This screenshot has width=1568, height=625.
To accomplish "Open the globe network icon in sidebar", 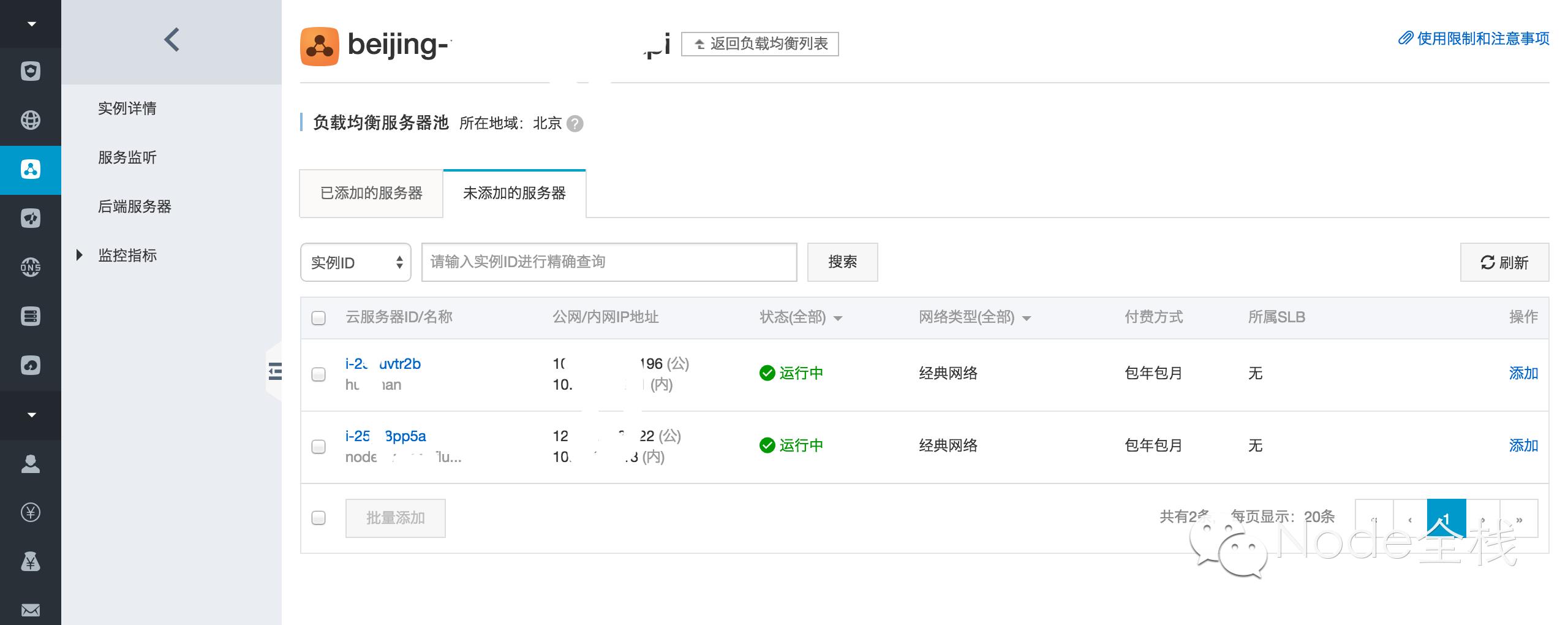I will pyautogui.click(x=31, y=120).
